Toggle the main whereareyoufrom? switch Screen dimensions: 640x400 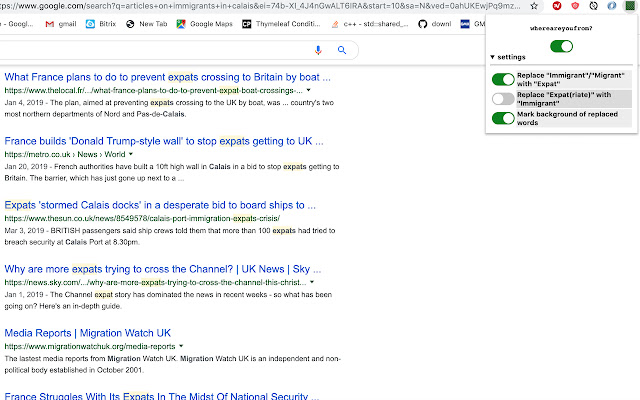pos(561,46)
